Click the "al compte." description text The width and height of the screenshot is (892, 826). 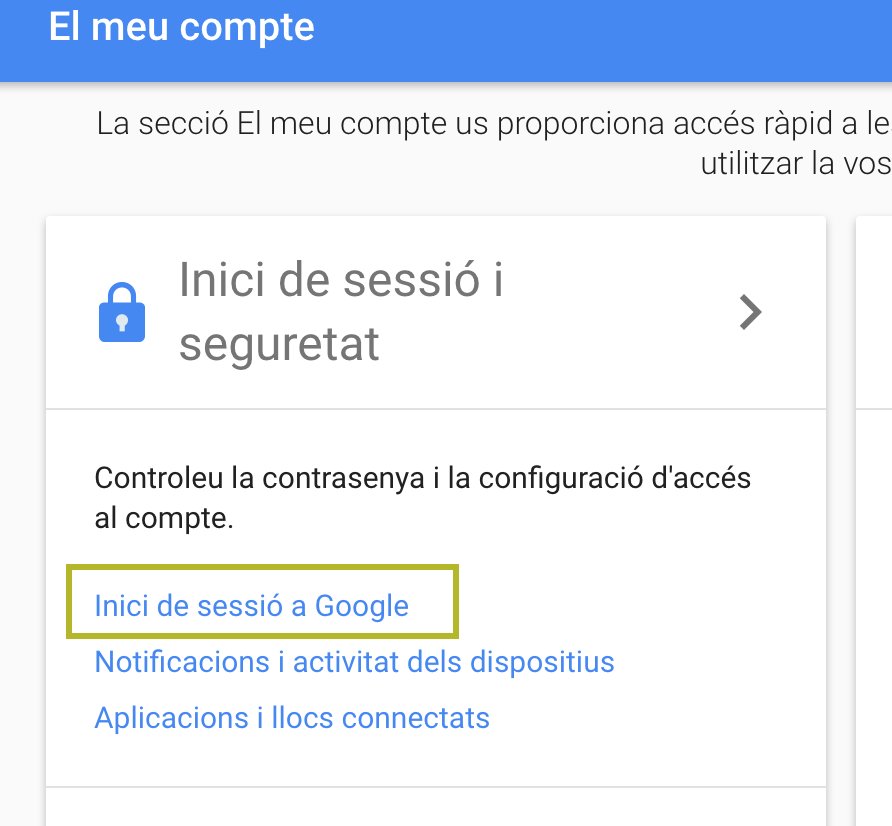pyautogui.click(x=164, y=520)
